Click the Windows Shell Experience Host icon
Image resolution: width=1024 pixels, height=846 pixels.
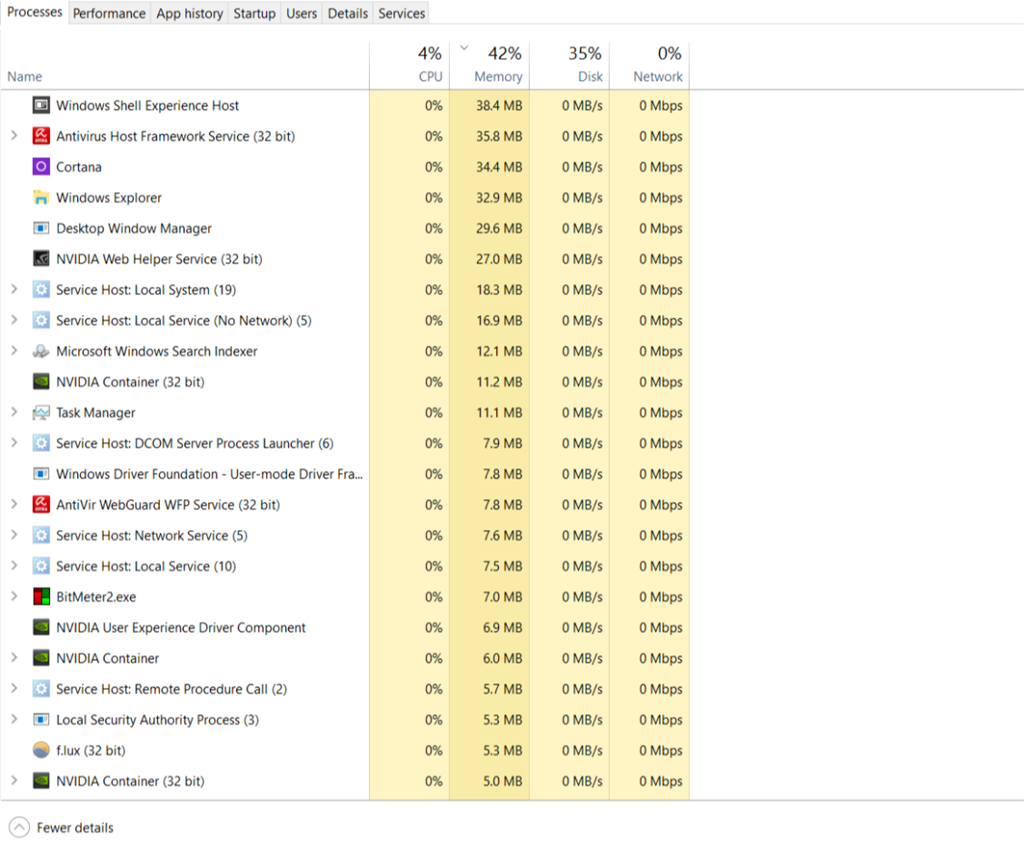[x=41, y=105]
